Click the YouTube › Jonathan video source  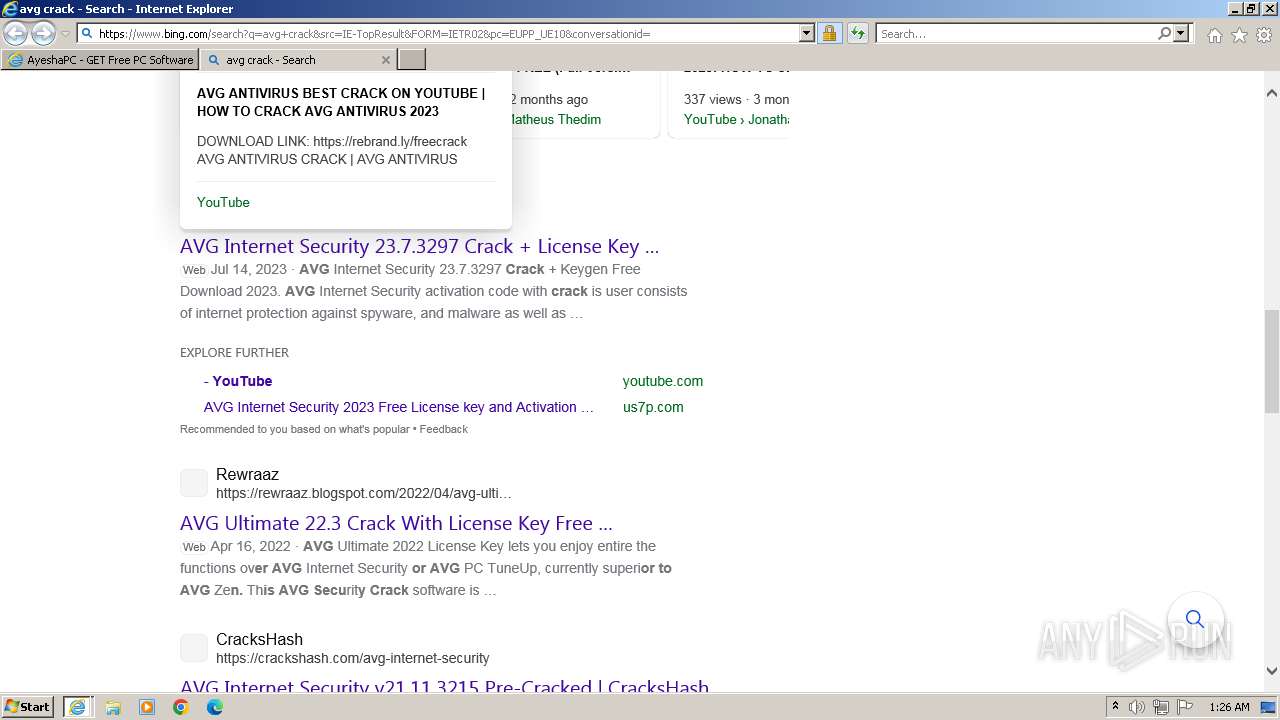737,119
